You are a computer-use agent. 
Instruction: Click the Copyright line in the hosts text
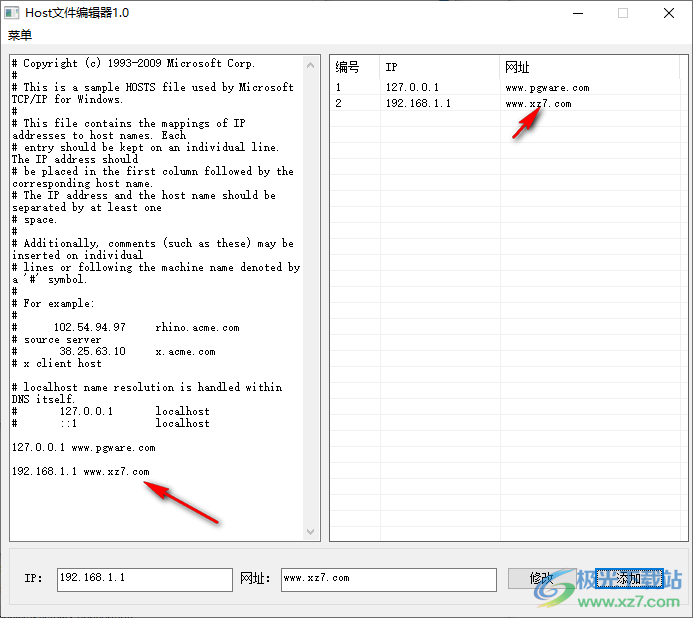pyautogui.click(x=133, y=64)
